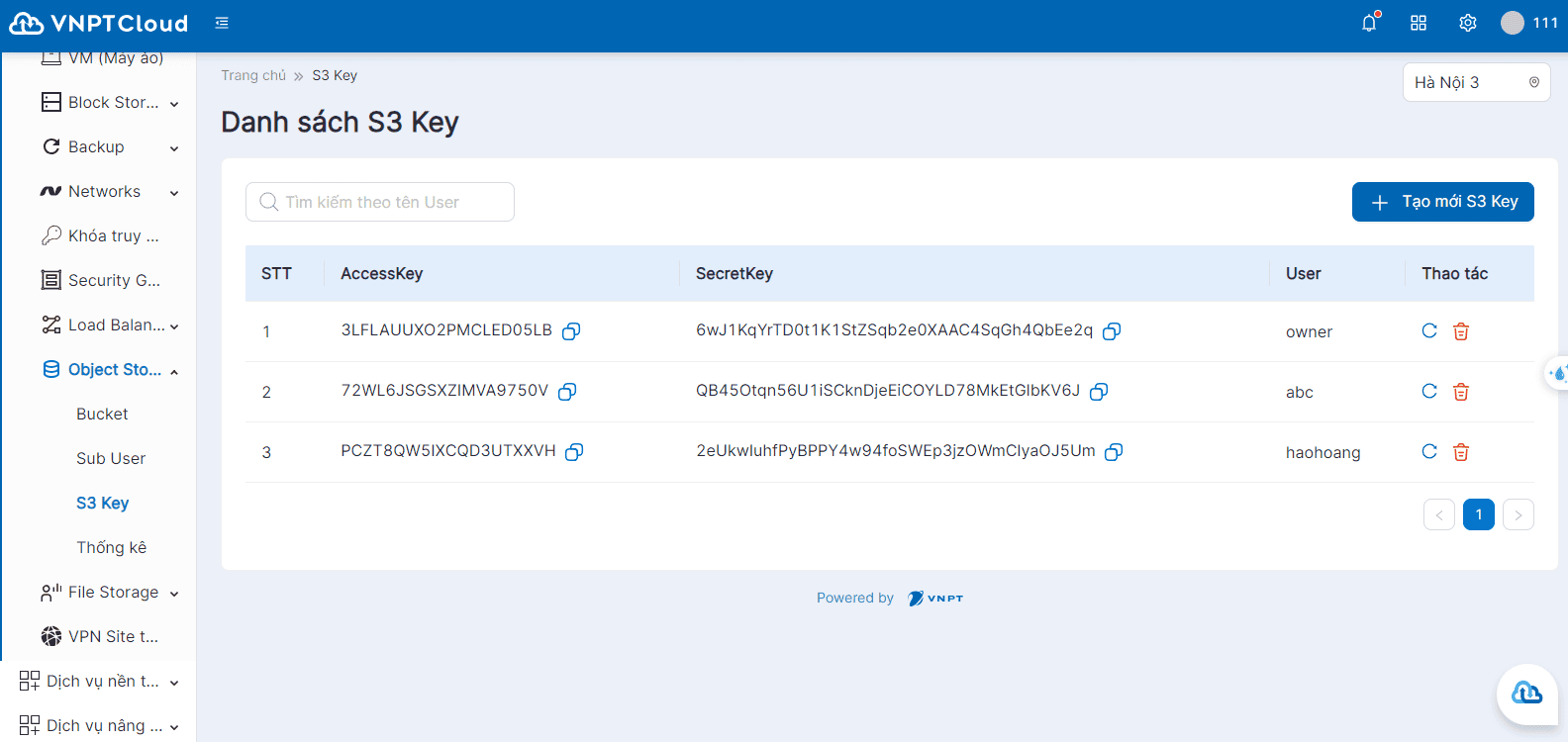Viewport: 1568px width, 742px height.
Task: Click the Tạo mới S3 Key button
Action: [1442, 202]
